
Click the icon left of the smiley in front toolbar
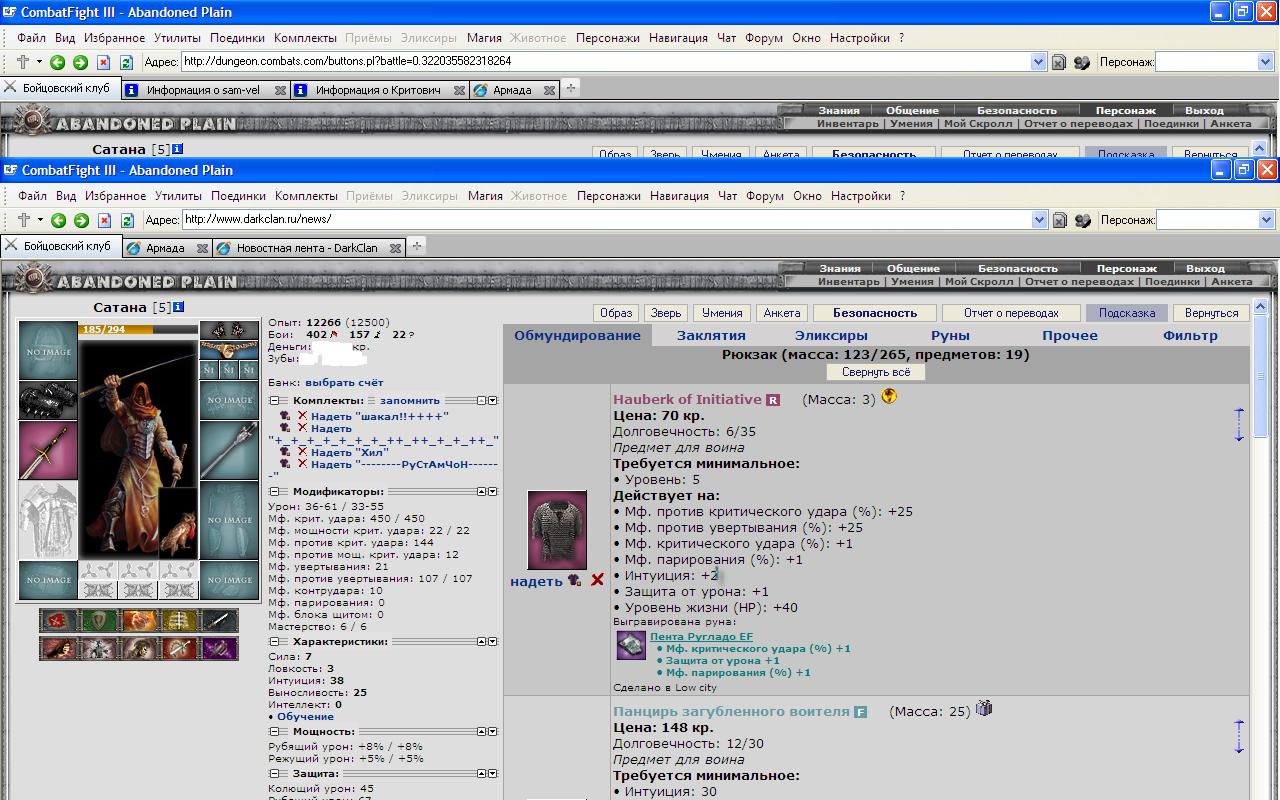pyautogui.click(x=1060, y=220)
